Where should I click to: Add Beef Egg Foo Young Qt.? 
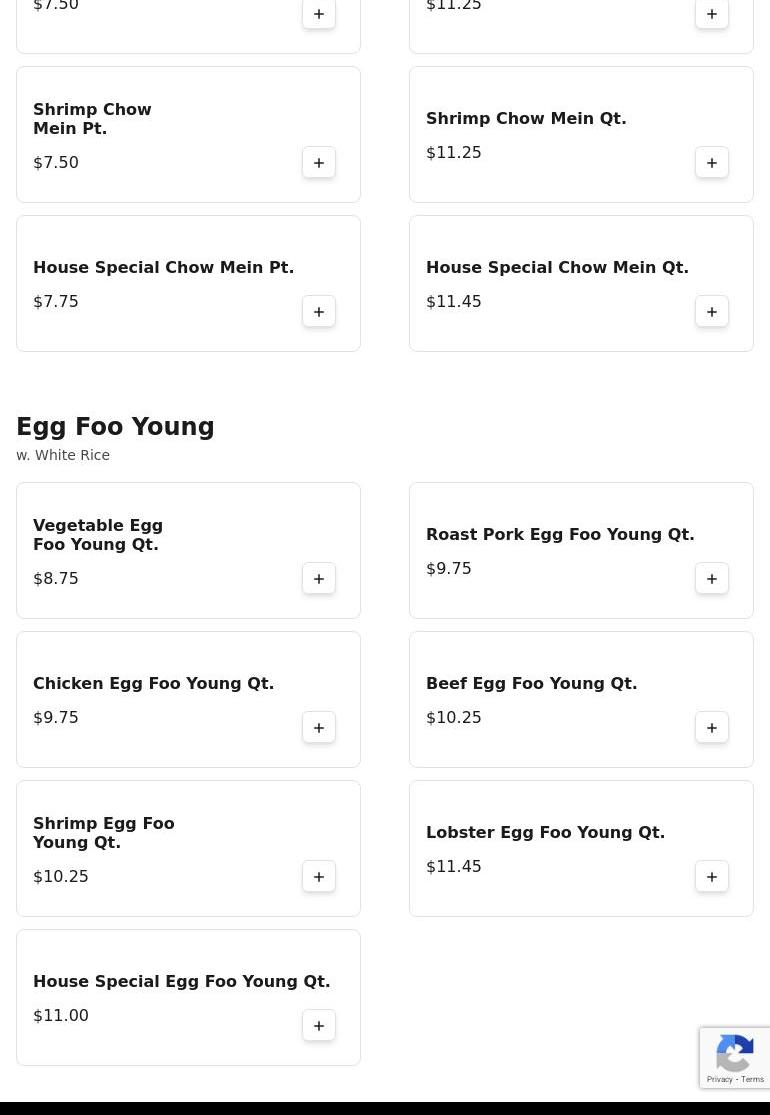pyautogui.click(x=712, y=728)
